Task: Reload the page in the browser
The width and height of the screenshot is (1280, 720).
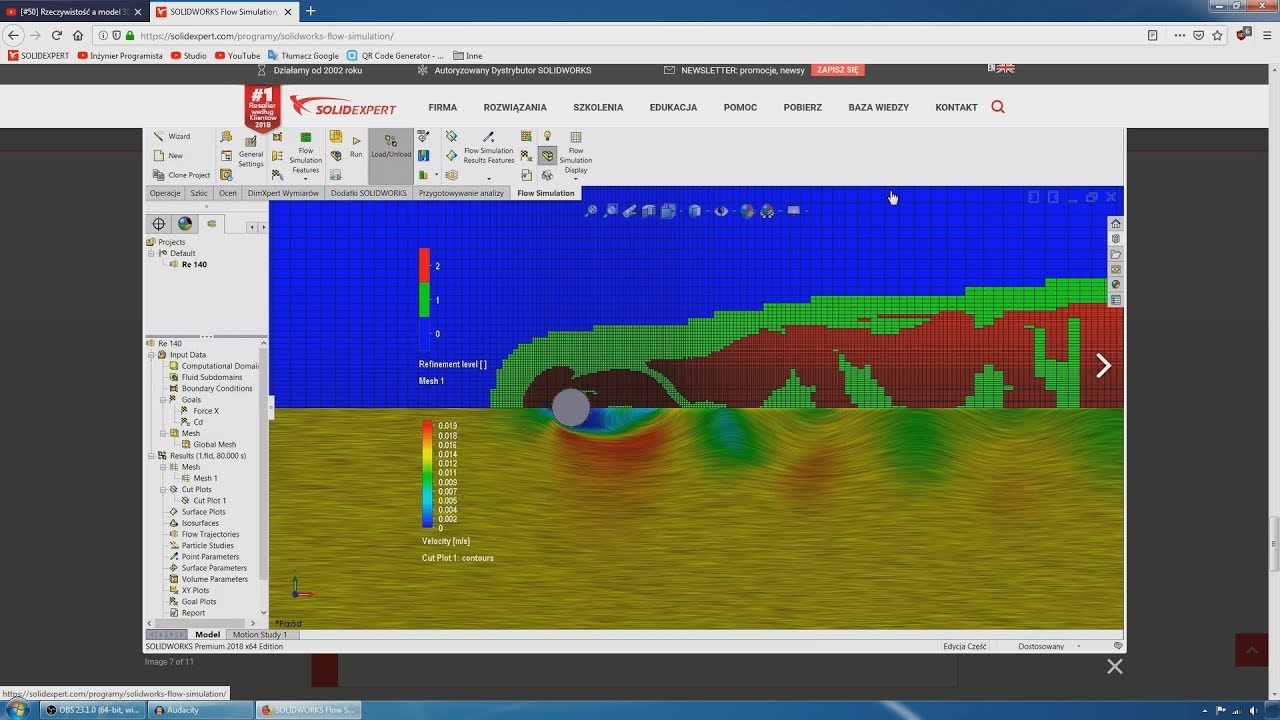Action: (57, 35)
